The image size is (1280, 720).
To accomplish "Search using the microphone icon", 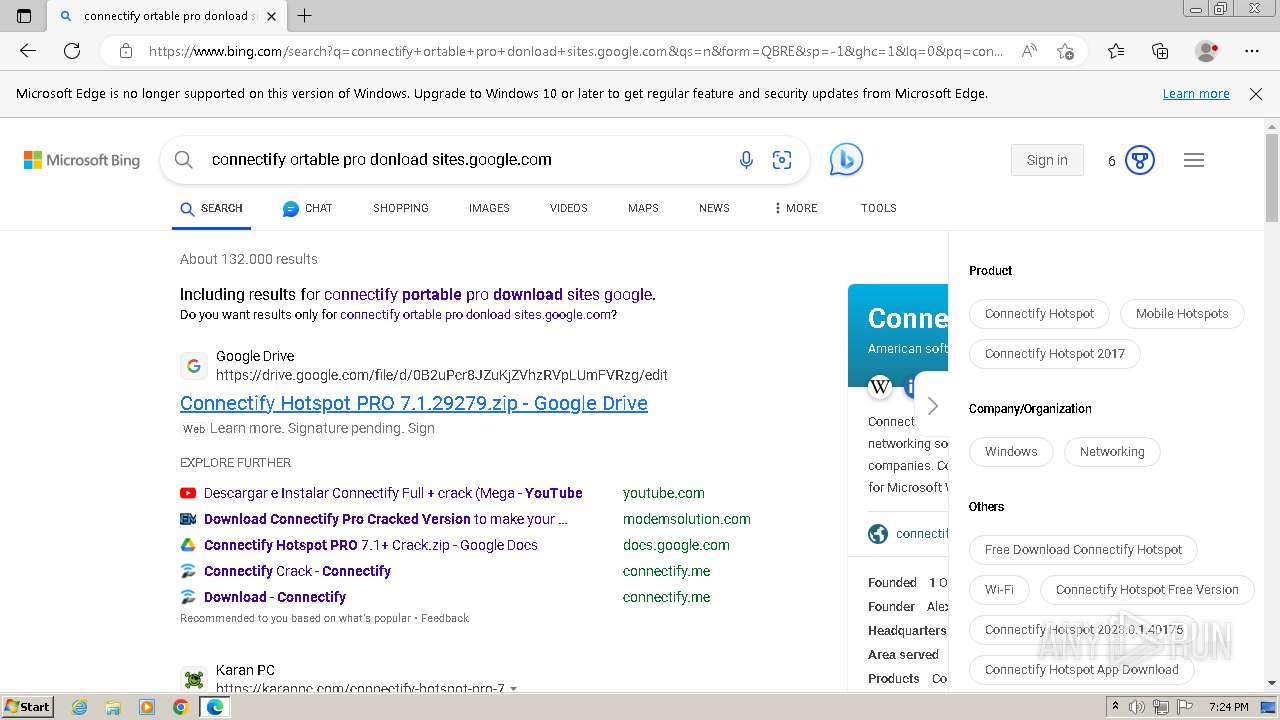I will (746, 160).
